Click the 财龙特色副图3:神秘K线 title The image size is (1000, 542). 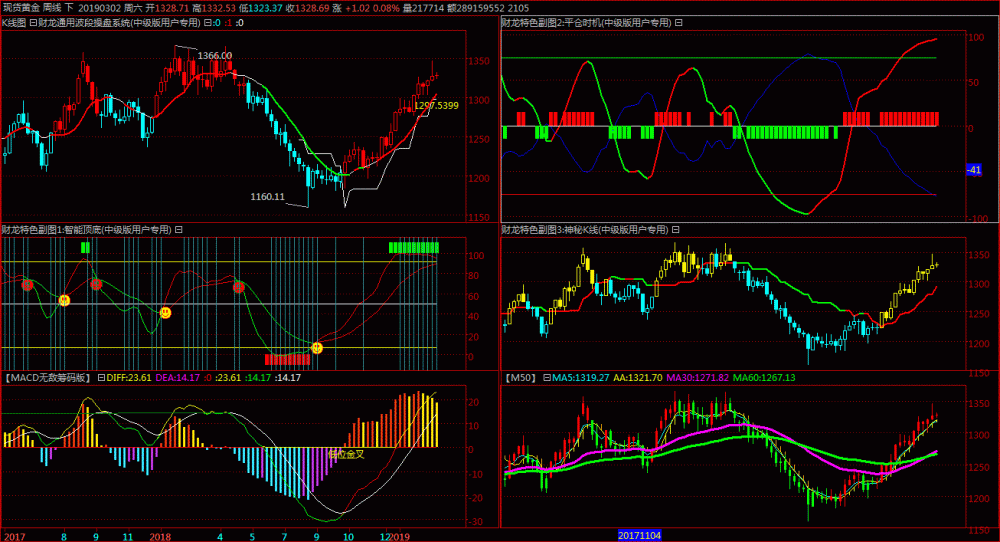pyautogui.click(x=585, y=230)
